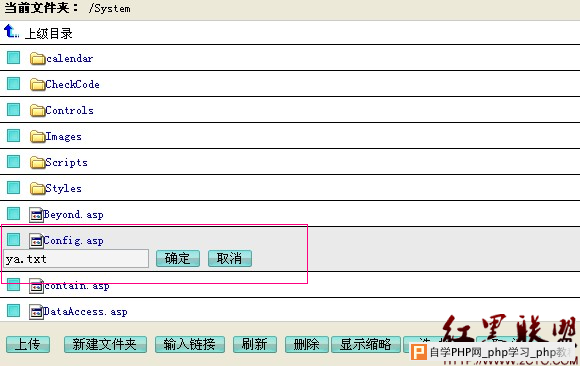Image resolution: width=580 pixels, height=366 pixels.
Task: Click the calendar folder icon
Action: (x=37, y=58)
